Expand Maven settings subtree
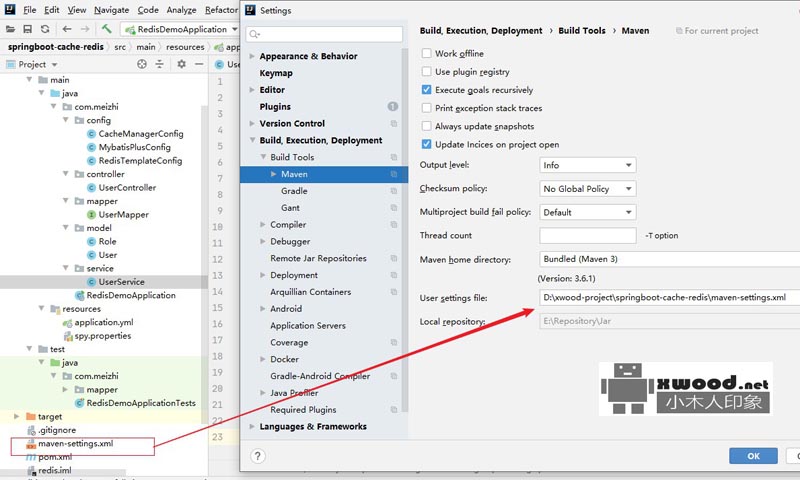 (x=273, y=174)
